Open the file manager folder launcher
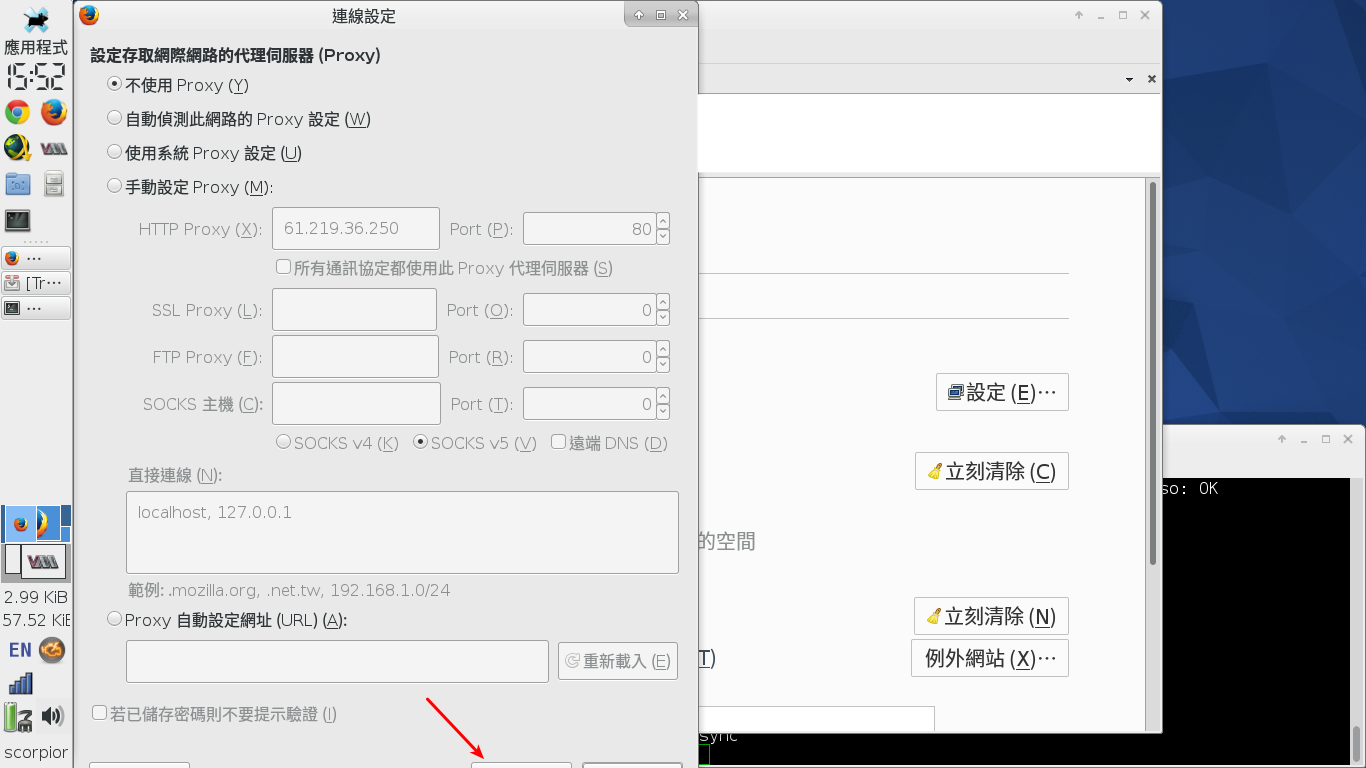This screenshot has width=1366, height=768. [x=18, y=183]
